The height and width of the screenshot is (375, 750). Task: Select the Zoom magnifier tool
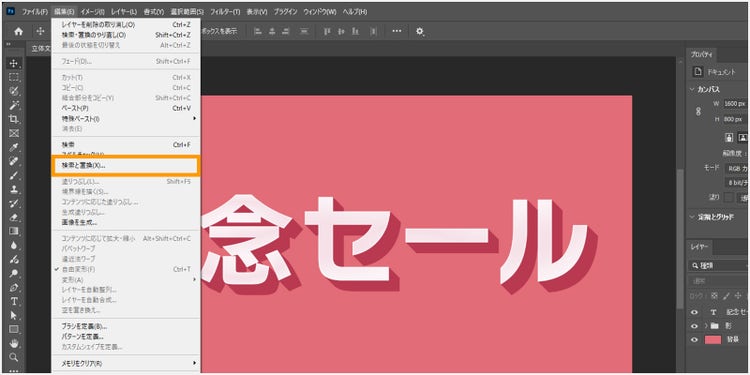coord(14,357)
